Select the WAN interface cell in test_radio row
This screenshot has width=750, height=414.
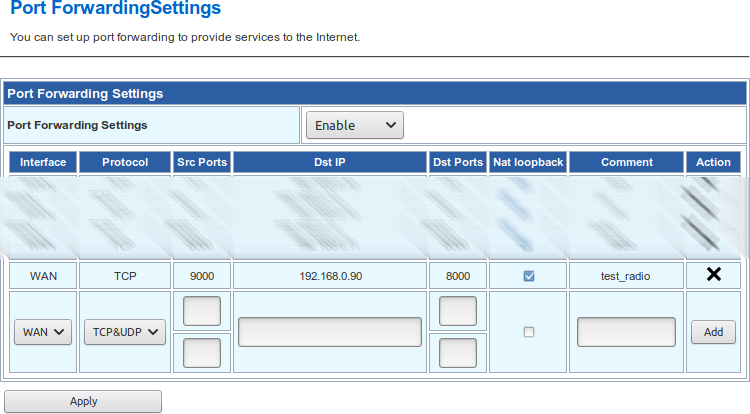[x=43, y=276]
